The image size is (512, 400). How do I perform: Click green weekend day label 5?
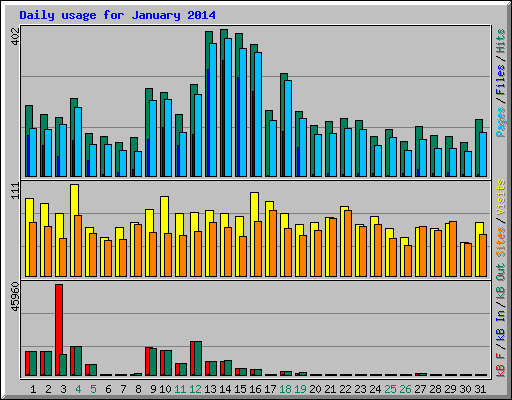93,389
